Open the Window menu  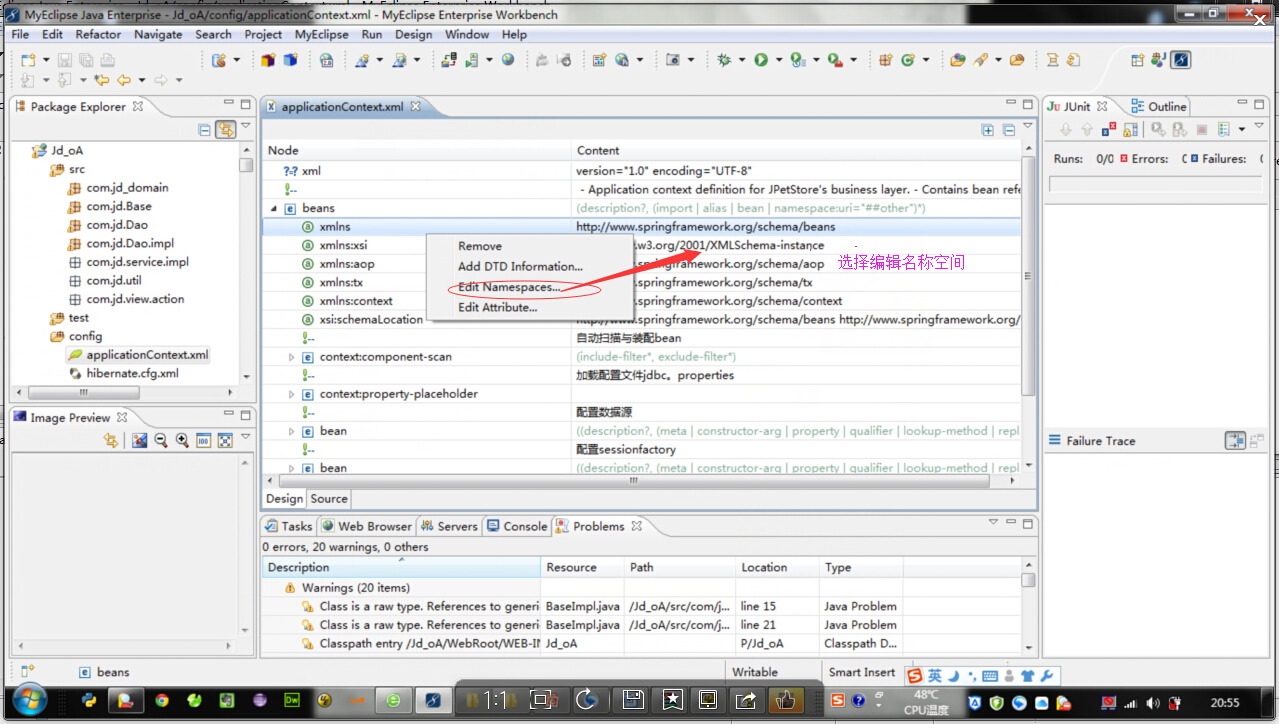(467, 34)
